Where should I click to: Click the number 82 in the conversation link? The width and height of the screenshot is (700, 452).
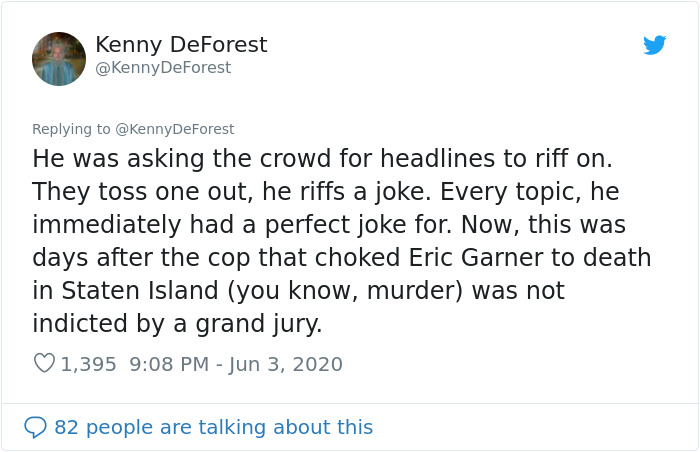tap(66, 427)
